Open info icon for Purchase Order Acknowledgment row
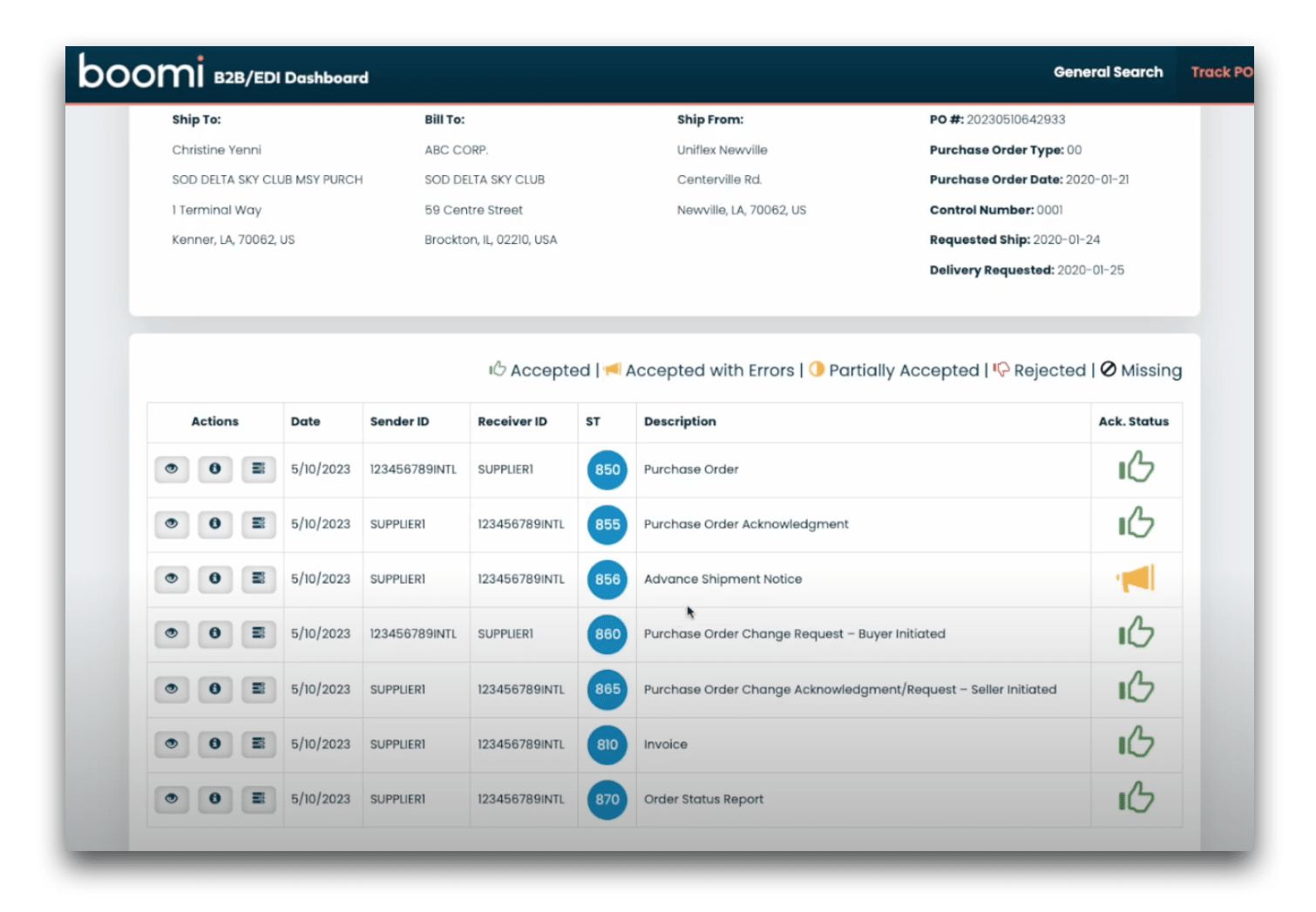1316x912 pixels. (214, 524)
